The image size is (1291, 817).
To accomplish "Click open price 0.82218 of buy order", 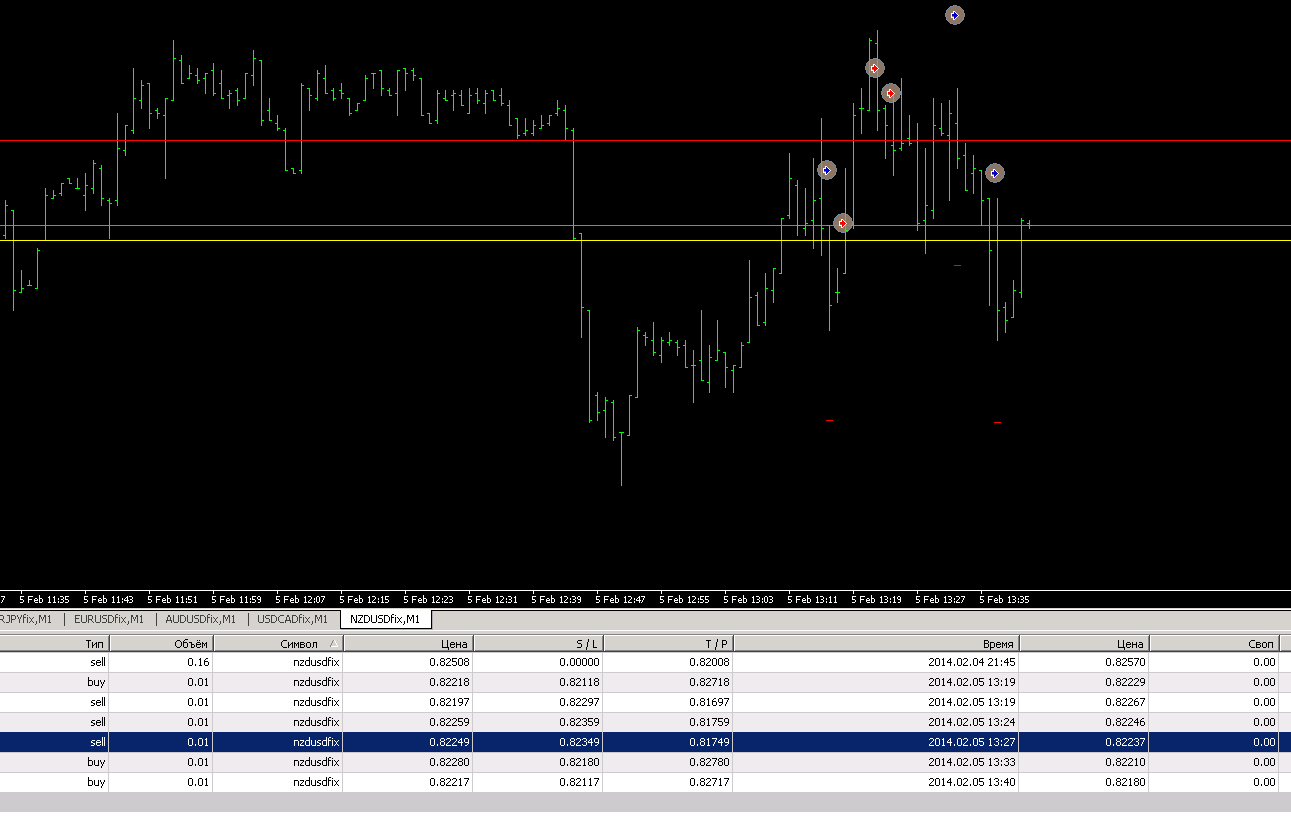I will [x=449, y=682].
